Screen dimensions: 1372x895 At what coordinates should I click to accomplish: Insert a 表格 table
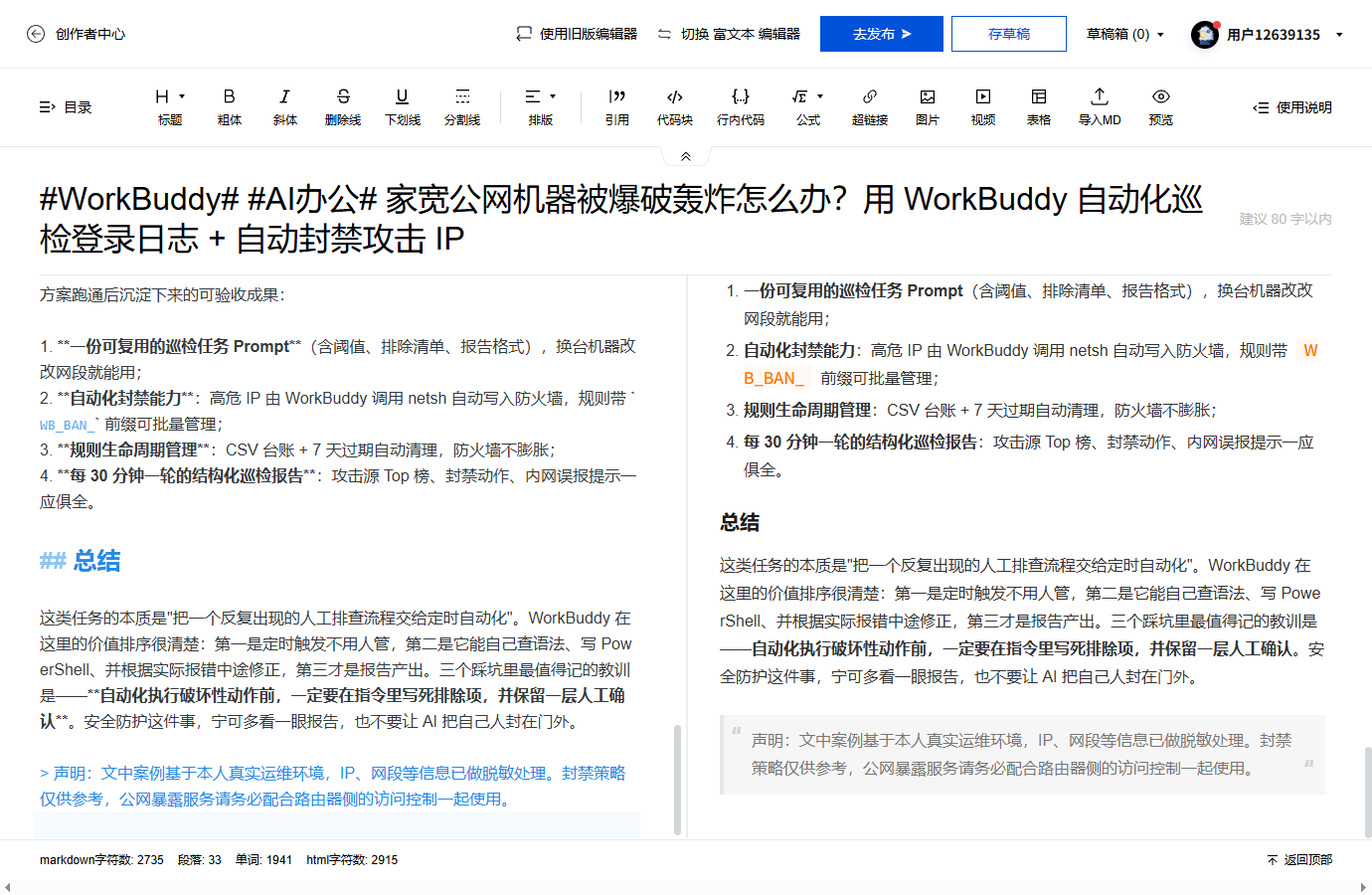click(1039, 107)
